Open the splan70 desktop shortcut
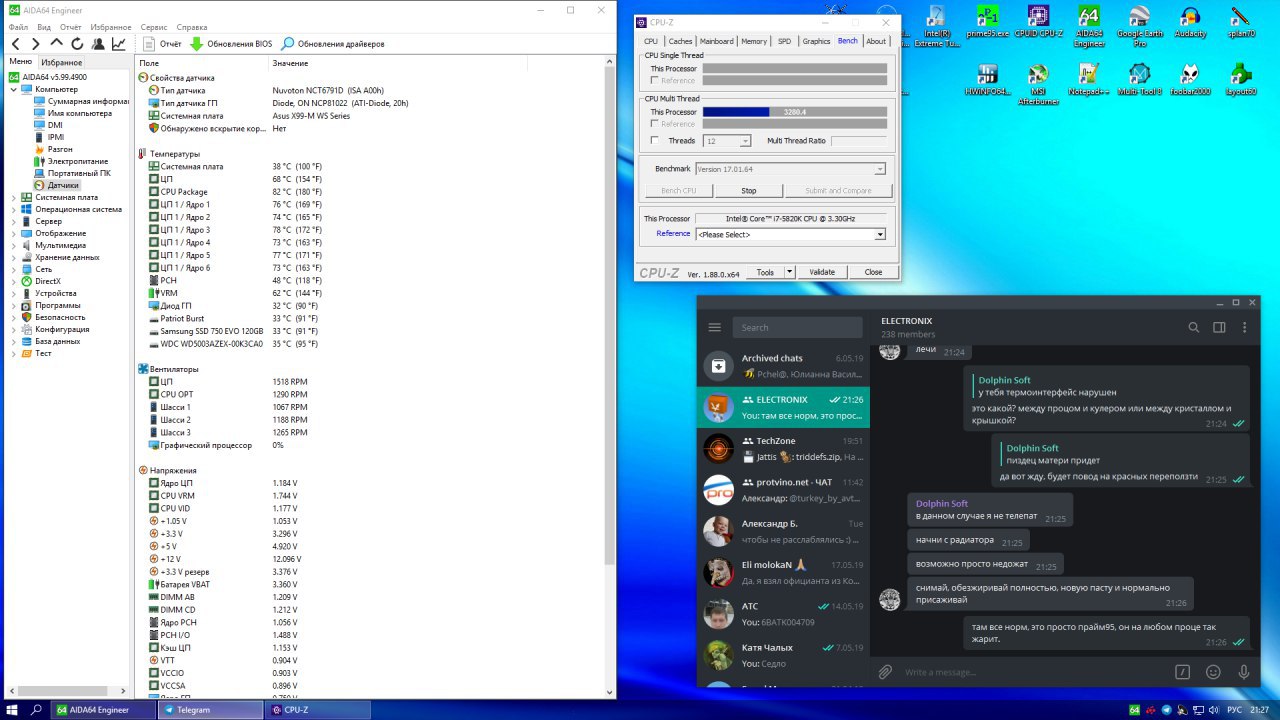This screenshot has width=1280, height=720. (x=1241, y=22)
